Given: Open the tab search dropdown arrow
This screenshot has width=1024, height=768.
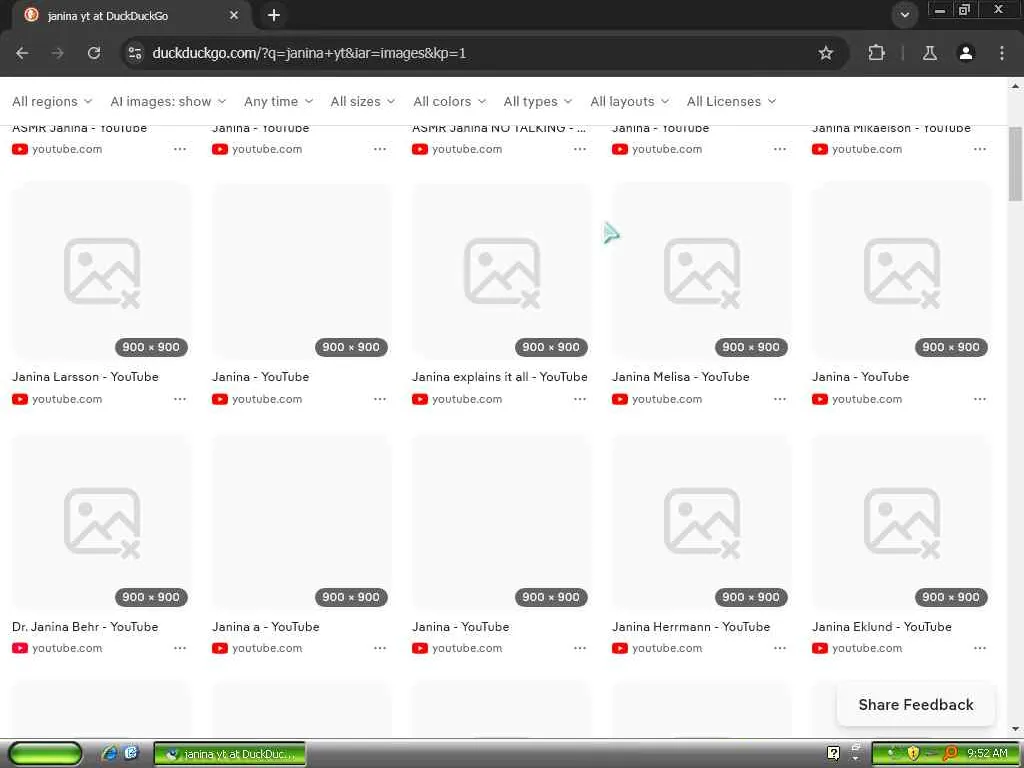Looking at the screenshot, I should click(904, 15).
